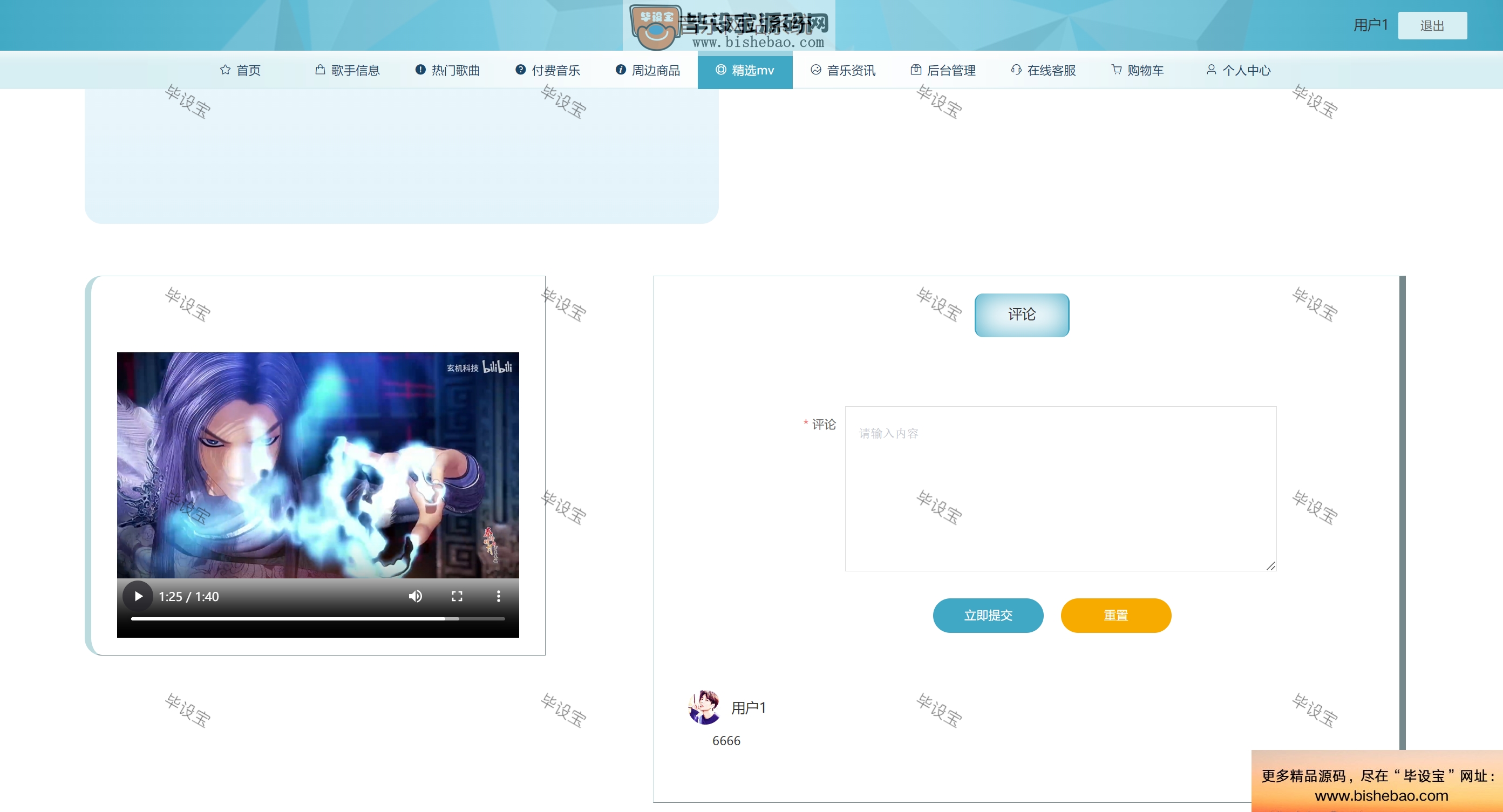Click the 用户1 commenter name
Image resolution: width=1503 pixels, height=812 pixels.
[x=749, y=707]
